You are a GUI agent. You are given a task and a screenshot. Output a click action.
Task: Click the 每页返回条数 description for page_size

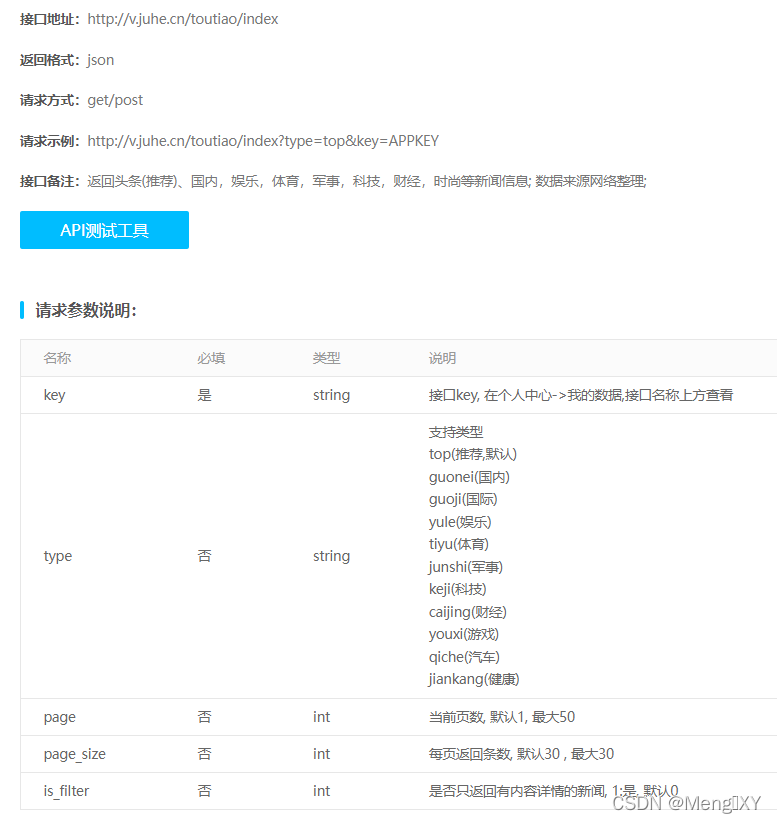pyautogui.click(x=521, y=754)
